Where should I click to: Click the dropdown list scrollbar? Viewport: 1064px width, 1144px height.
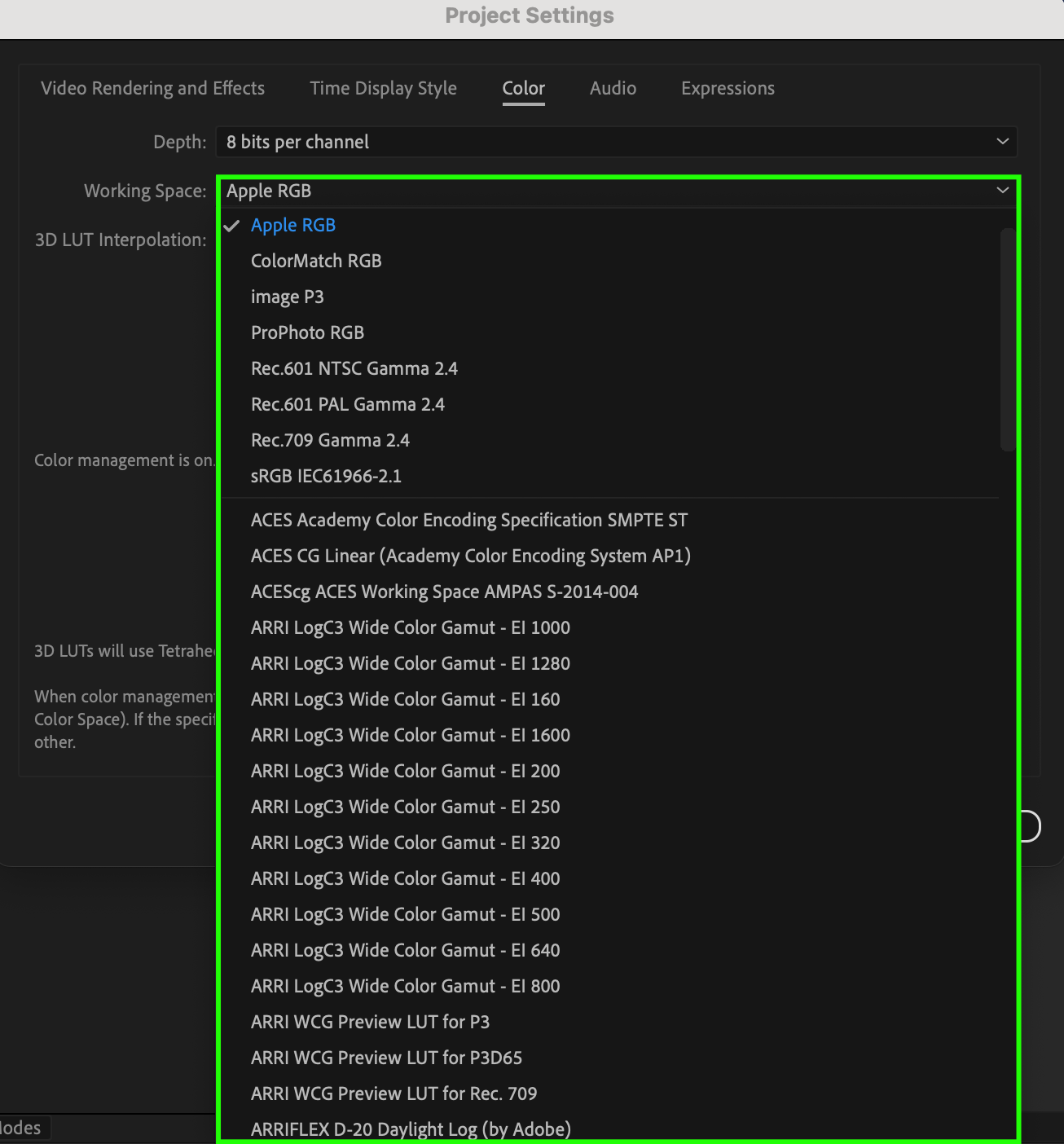1008,339
